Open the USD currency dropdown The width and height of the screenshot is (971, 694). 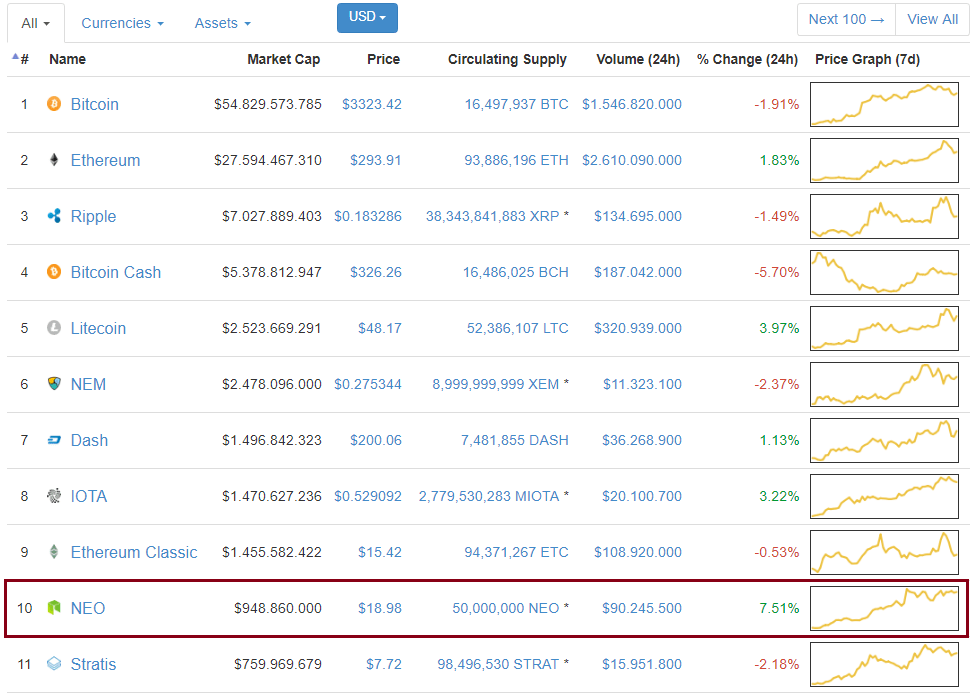[x=367, y=18]
